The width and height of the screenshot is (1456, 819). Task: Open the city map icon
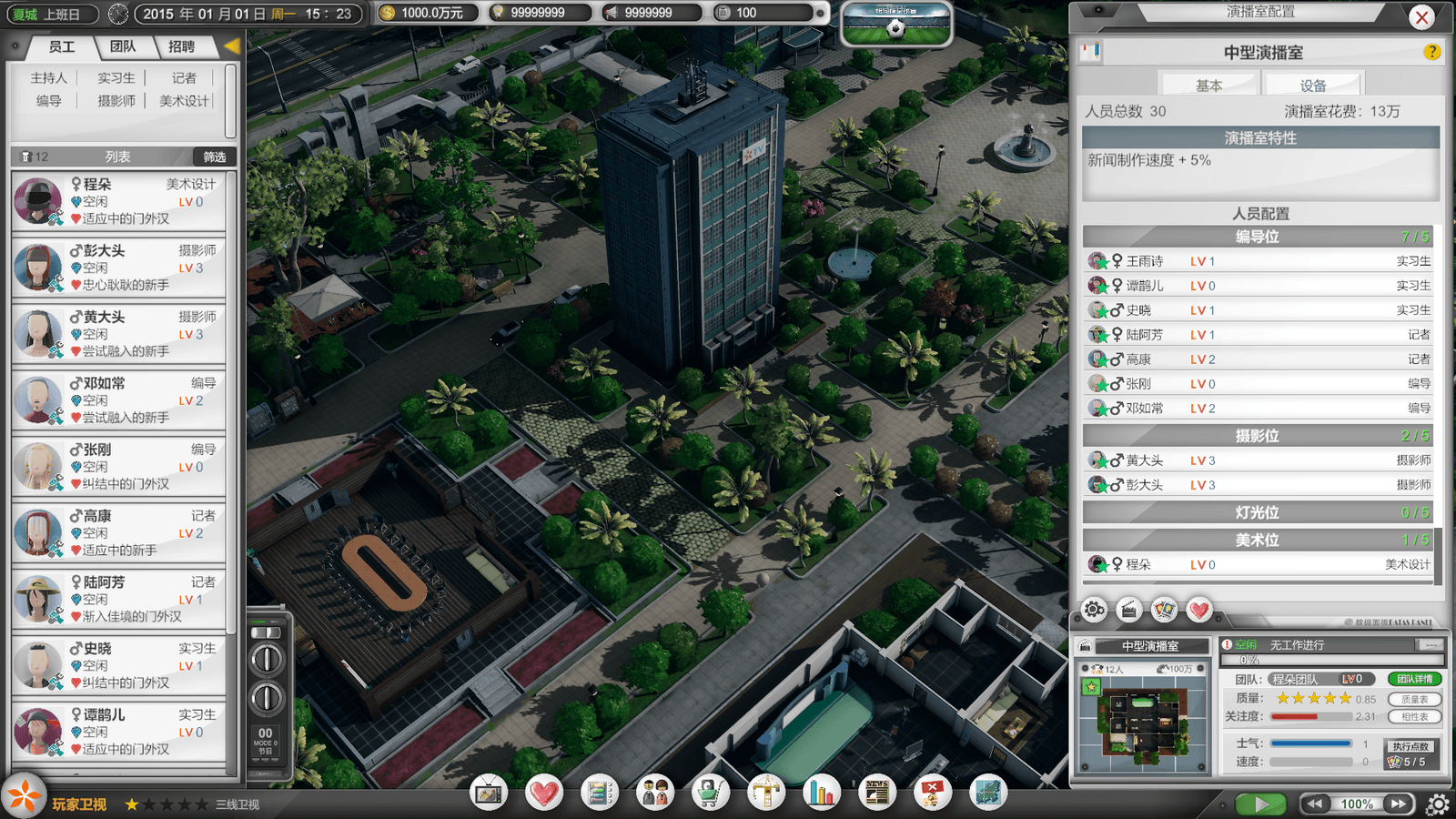tap(987, 794)
